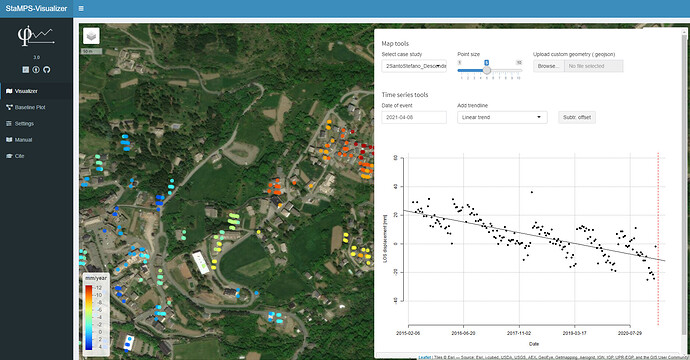
Task: Open the Select case study dropdown
Action: coord(414,66)
